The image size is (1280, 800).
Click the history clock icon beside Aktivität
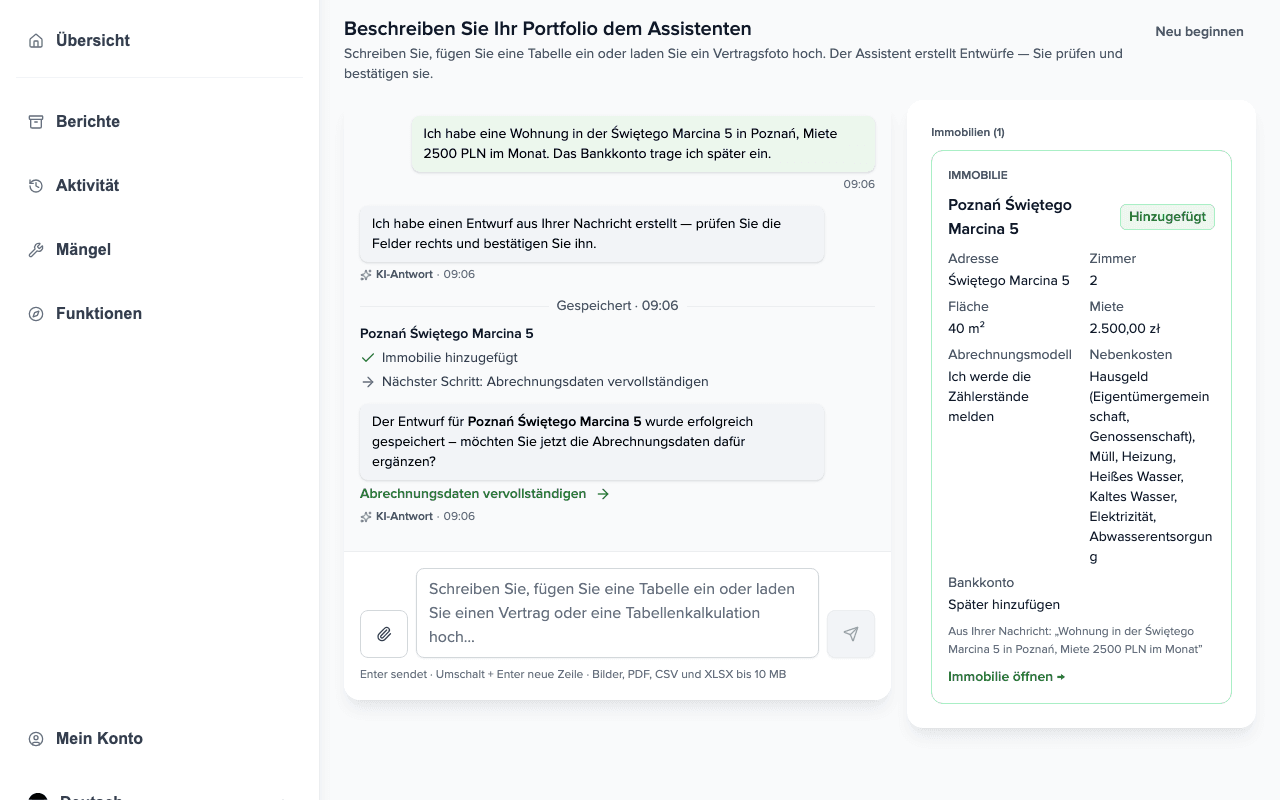pyautogui.click(x=36, y=186)
